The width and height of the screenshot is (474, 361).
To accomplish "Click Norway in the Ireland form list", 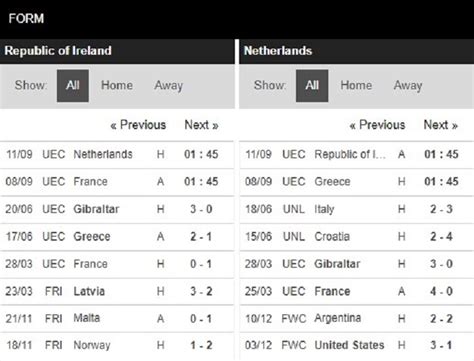I will pyautogui.click(x=92, y=345).
